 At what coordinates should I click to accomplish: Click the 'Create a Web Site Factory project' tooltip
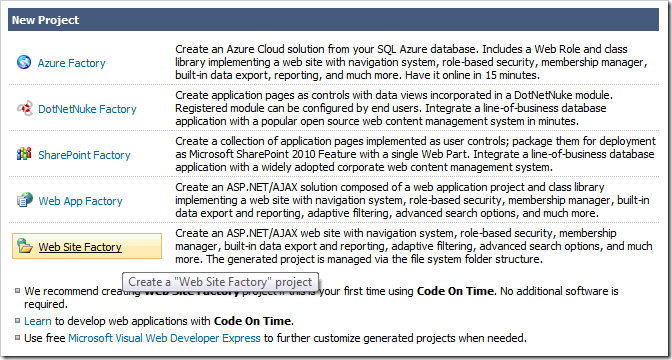click(220, 282)
